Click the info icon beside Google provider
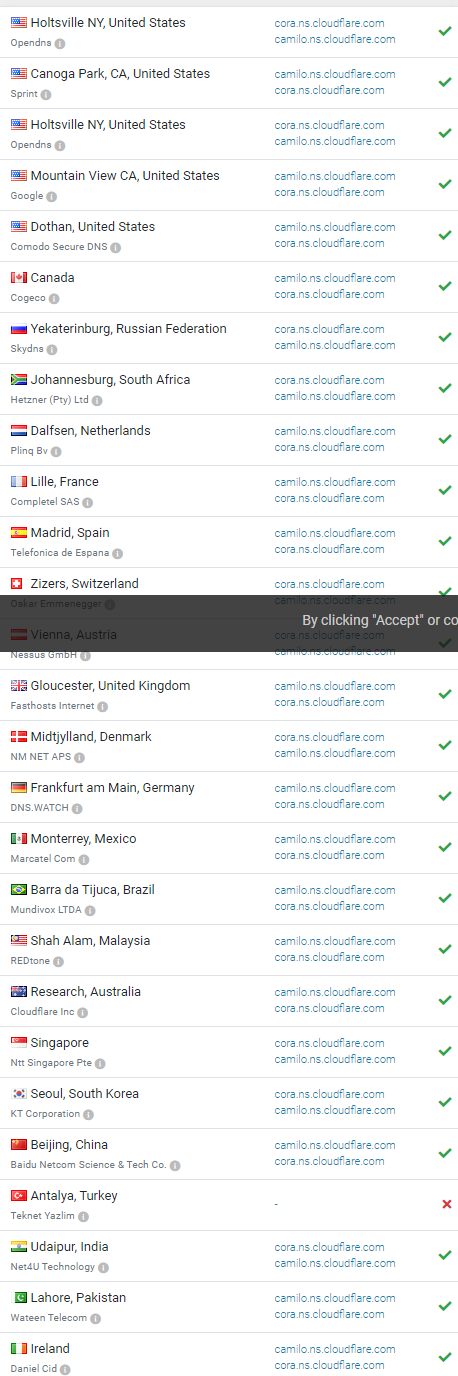Image resolution: width=458 pixels, height=1376 pixels. pos(52,197)
